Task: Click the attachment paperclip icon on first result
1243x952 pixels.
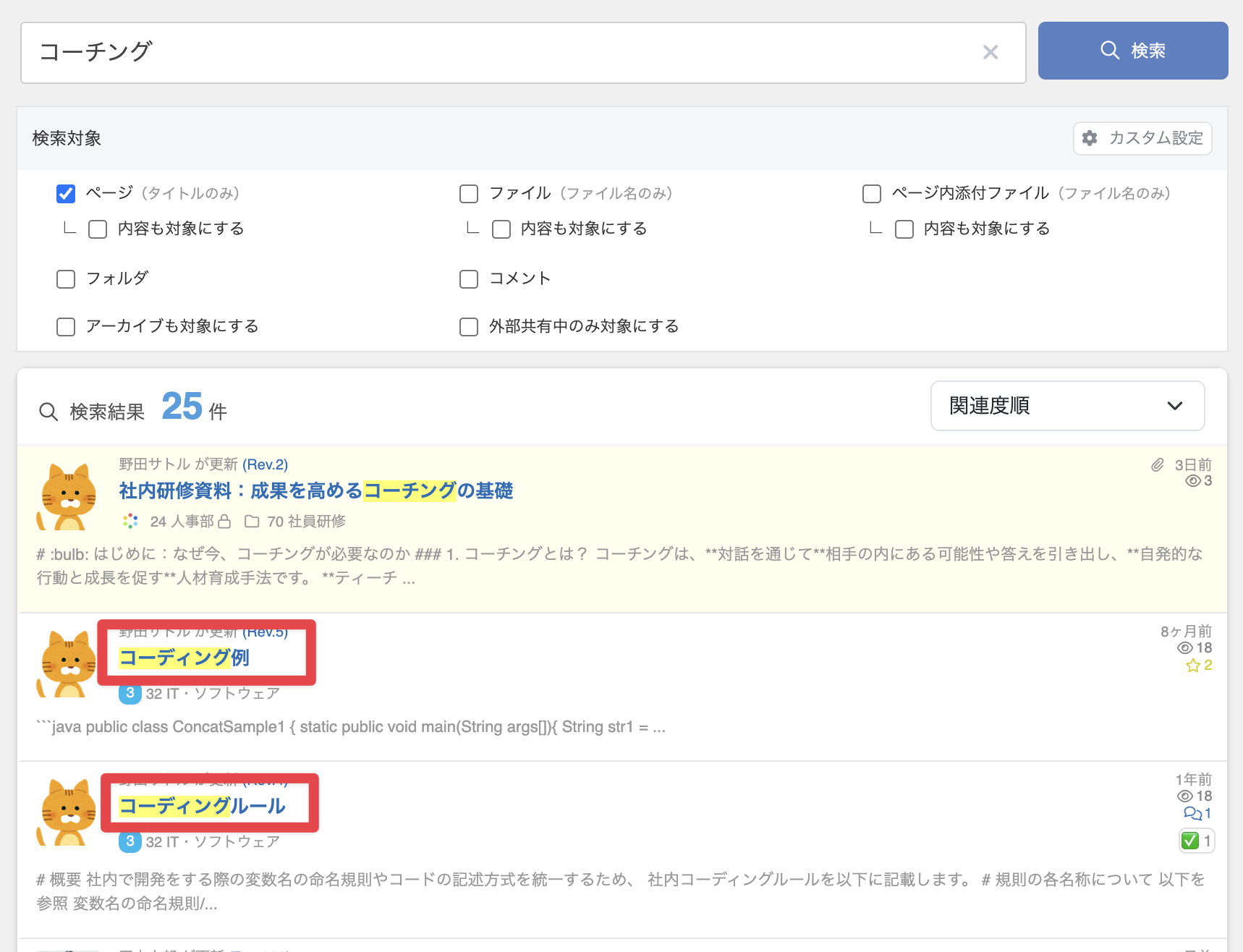Action: coord(1158,465)
